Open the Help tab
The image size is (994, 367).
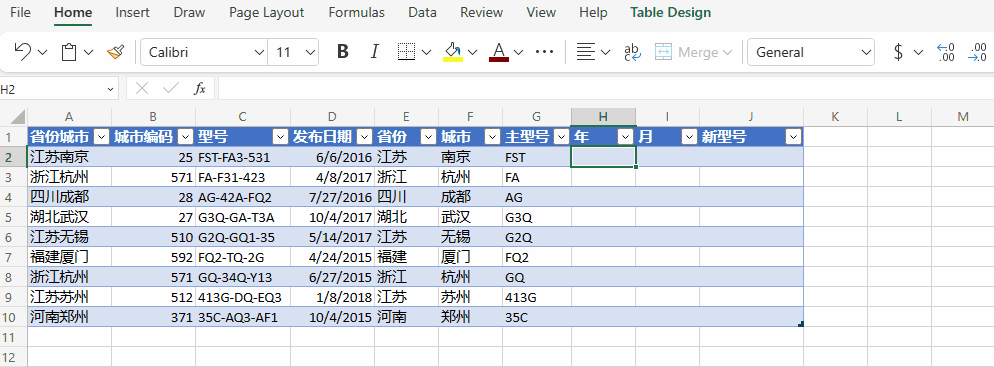coord(593,12)
